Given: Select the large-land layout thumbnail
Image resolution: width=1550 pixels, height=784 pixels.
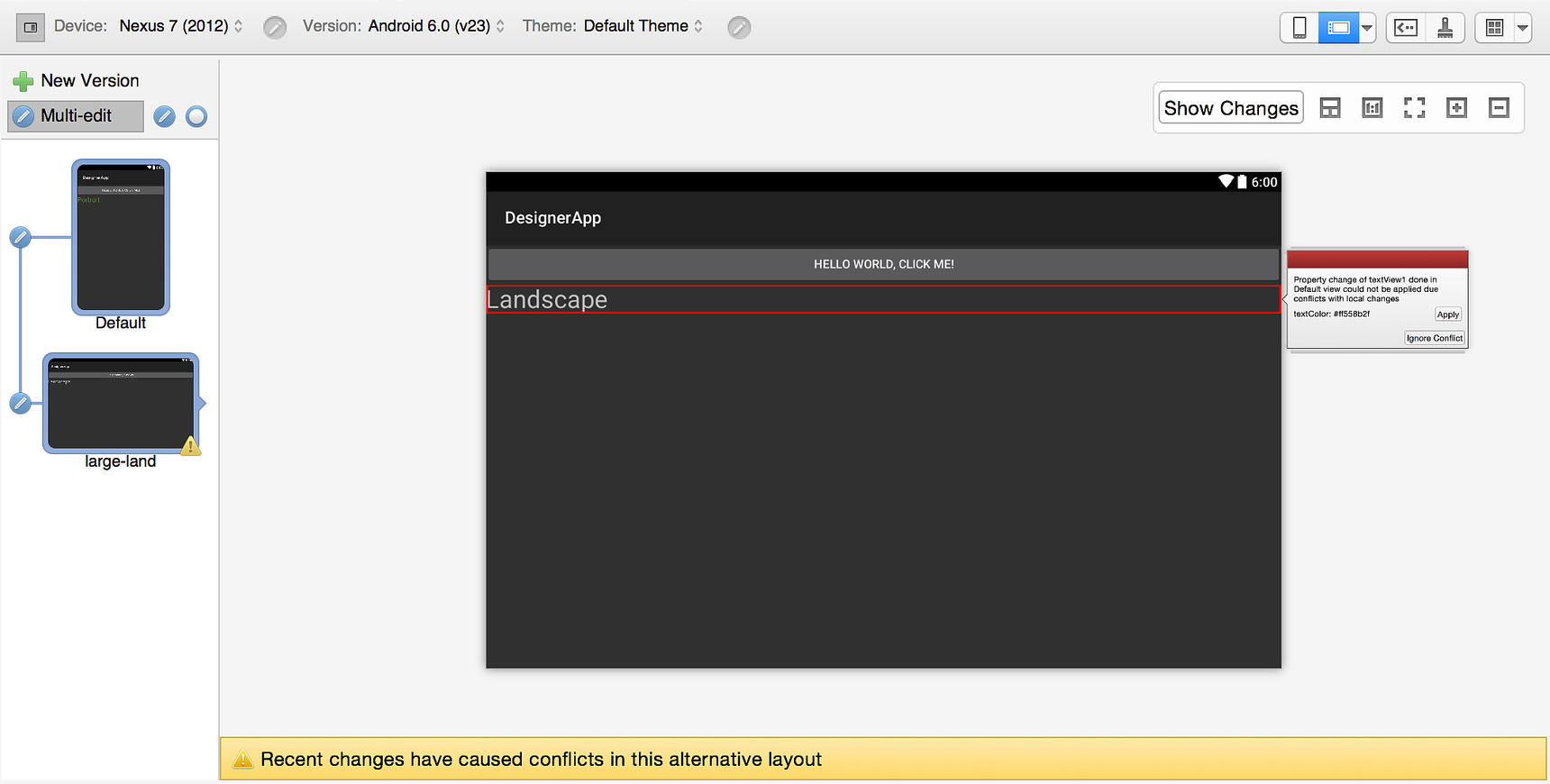Looking at the screenshot, I should tap(121, 403).
